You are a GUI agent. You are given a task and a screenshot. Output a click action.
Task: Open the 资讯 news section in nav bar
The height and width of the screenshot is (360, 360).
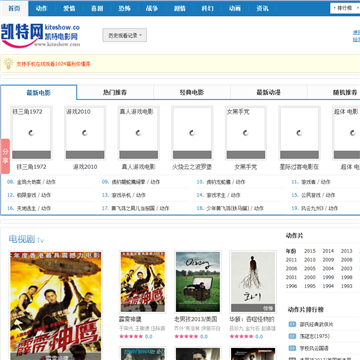(263, 9)
